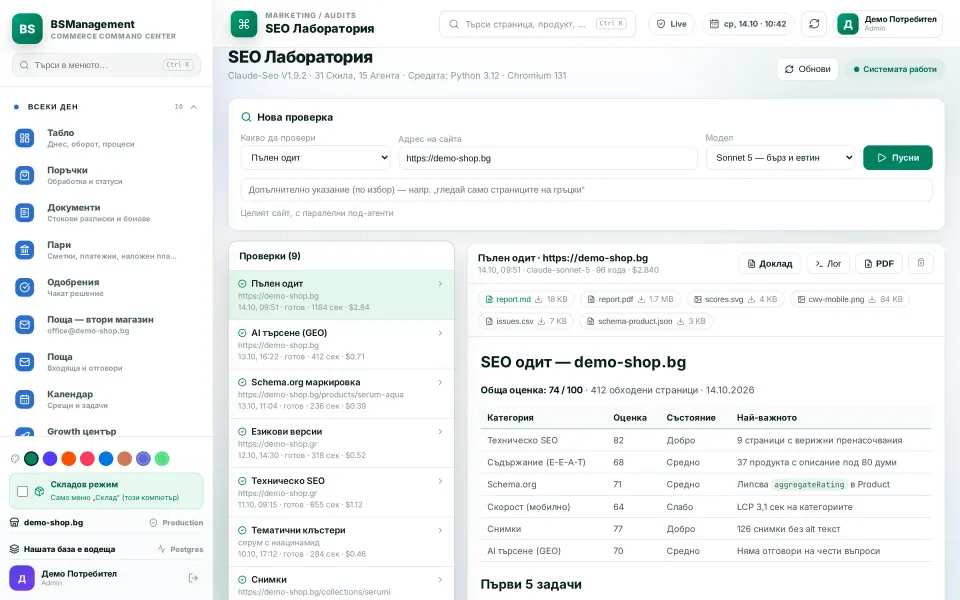Screen dimensions: 960x600
Task: Open the Модел Sonnet 5 dropdown
Action: click(781, 157)
